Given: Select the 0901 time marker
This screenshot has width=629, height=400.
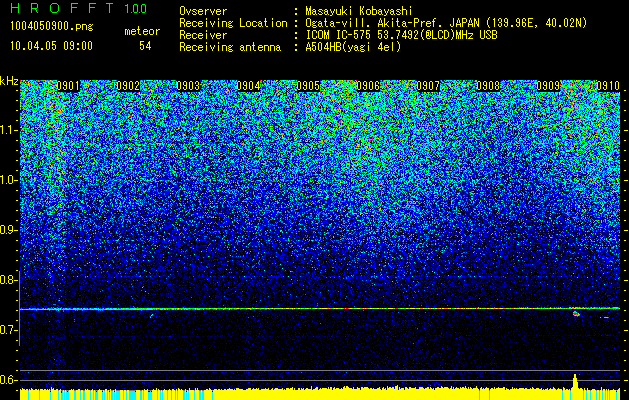Looking at the screenshot, I should pos(68,86).
